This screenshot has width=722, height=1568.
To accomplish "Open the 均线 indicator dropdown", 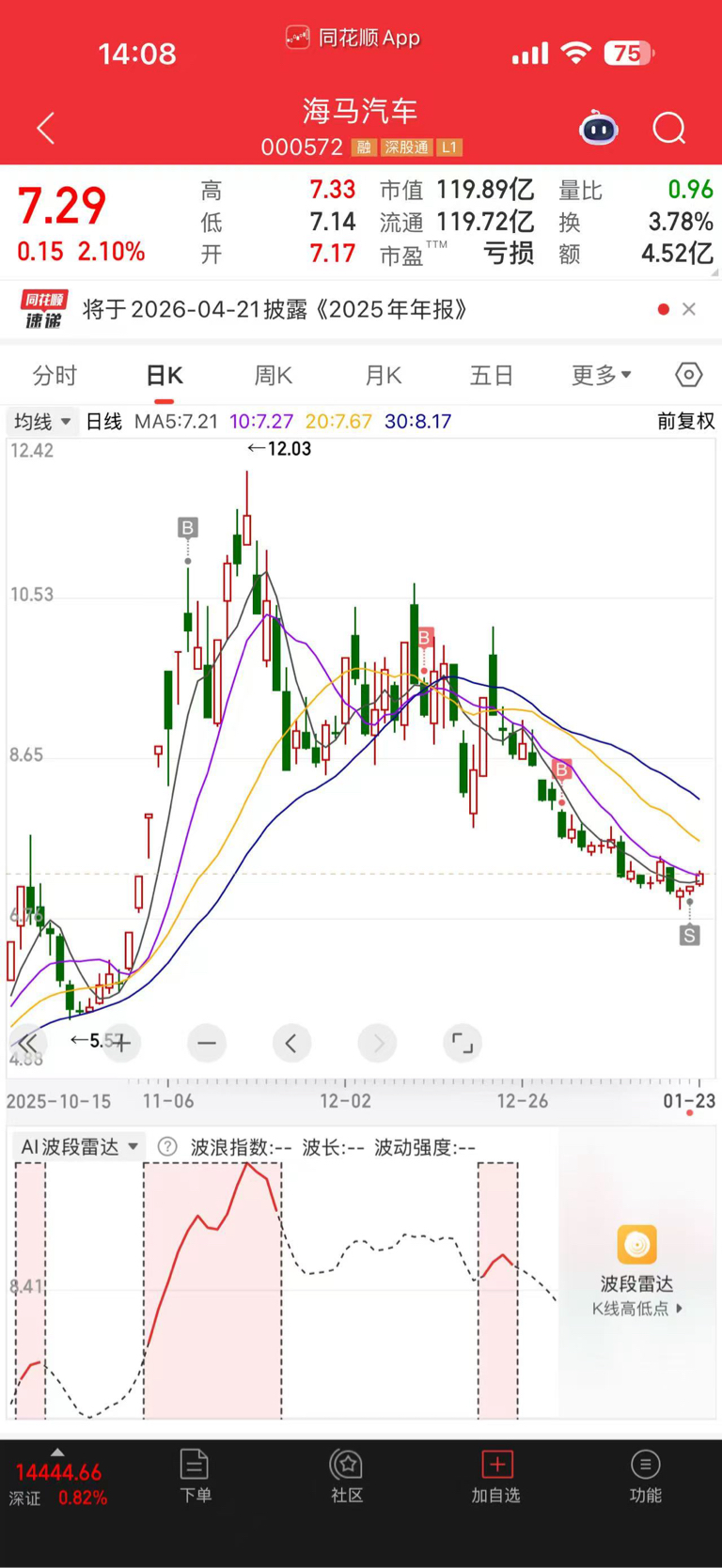I will pos(42,421).
